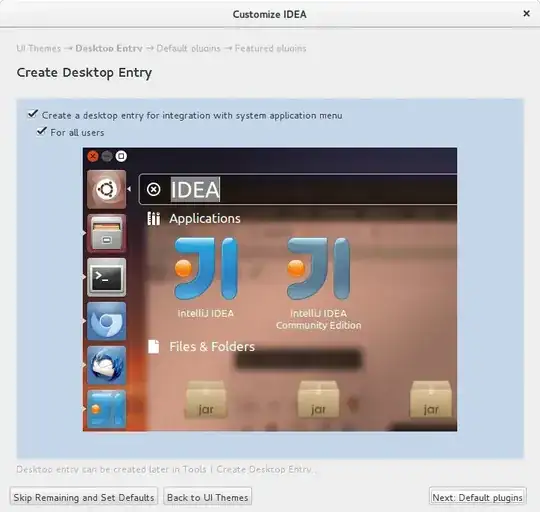Click the IDEA search field in preview

click(298, 189)
